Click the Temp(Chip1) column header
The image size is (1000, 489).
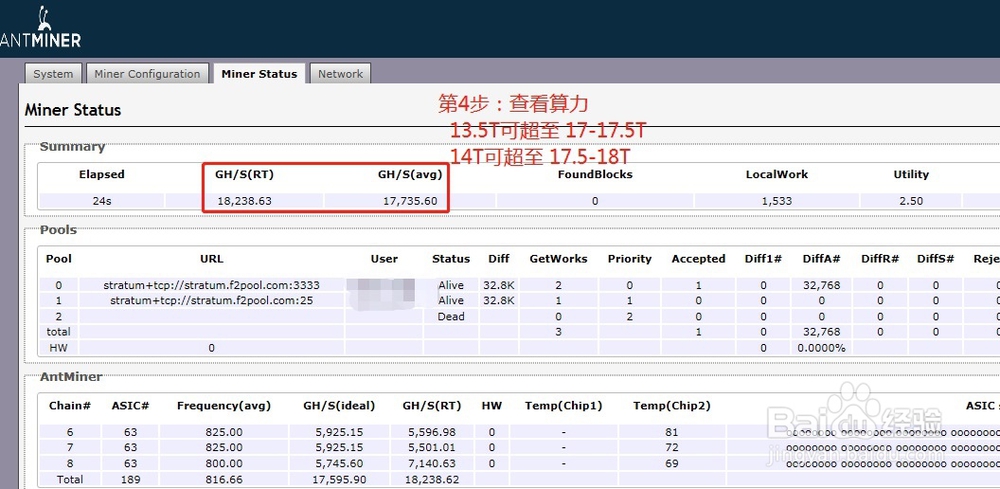point(563,405)
